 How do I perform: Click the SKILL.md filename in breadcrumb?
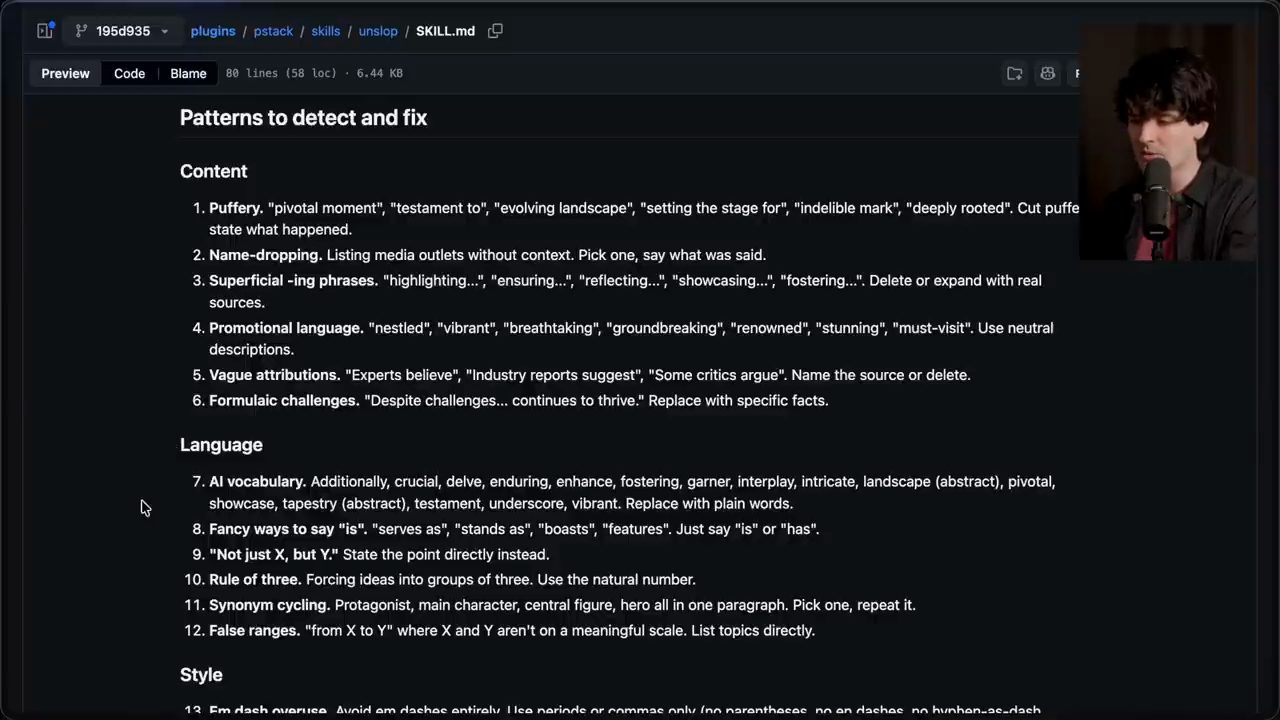445,31
